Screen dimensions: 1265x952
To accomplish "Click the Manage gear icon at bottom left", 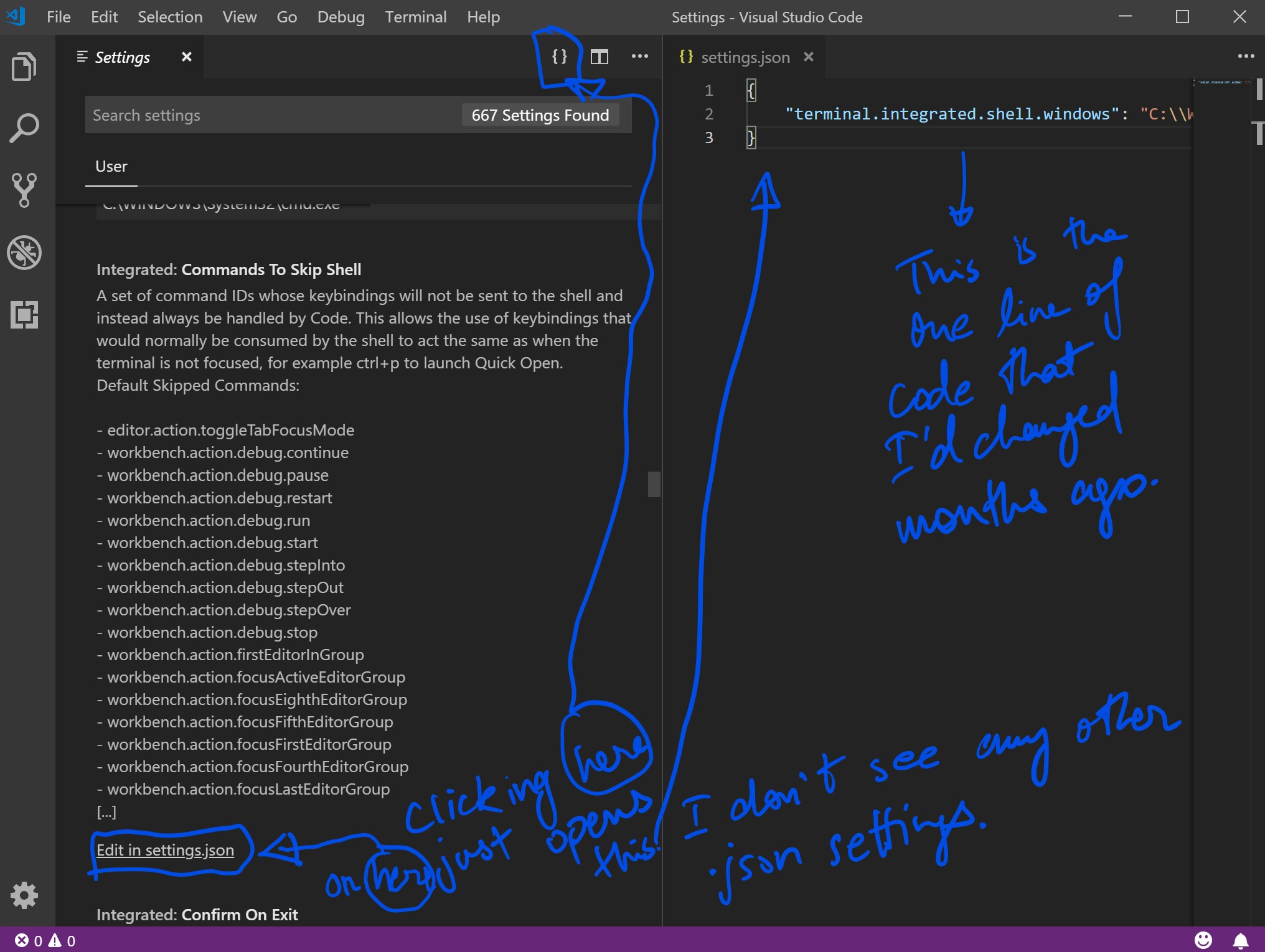I will click(24, 895).
